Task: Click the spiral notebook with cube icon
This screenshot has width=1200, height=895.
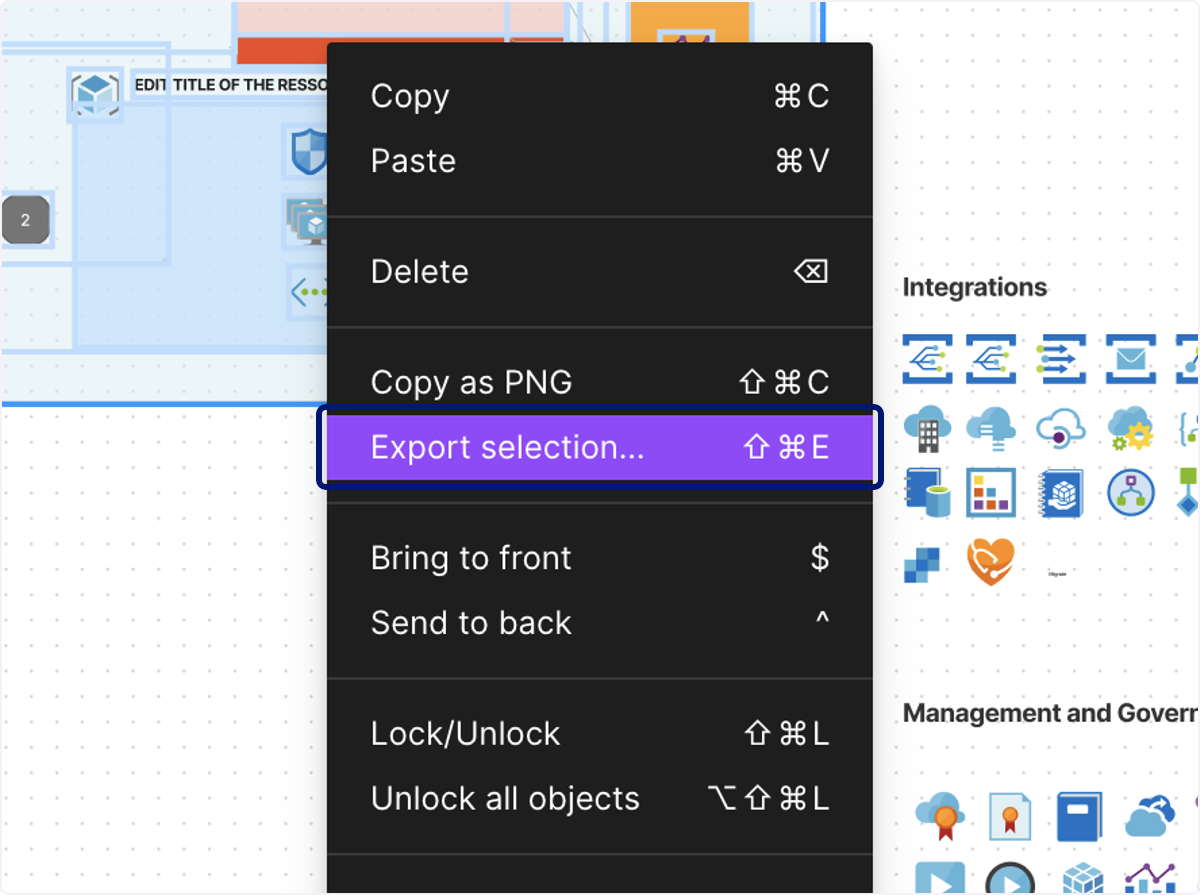Action: point(1062,493)
